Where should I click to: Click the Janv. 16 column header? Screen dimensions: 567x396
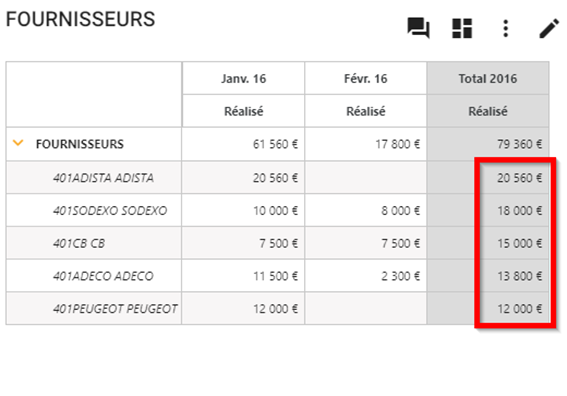pyautogui.click(x=243, y=78)
